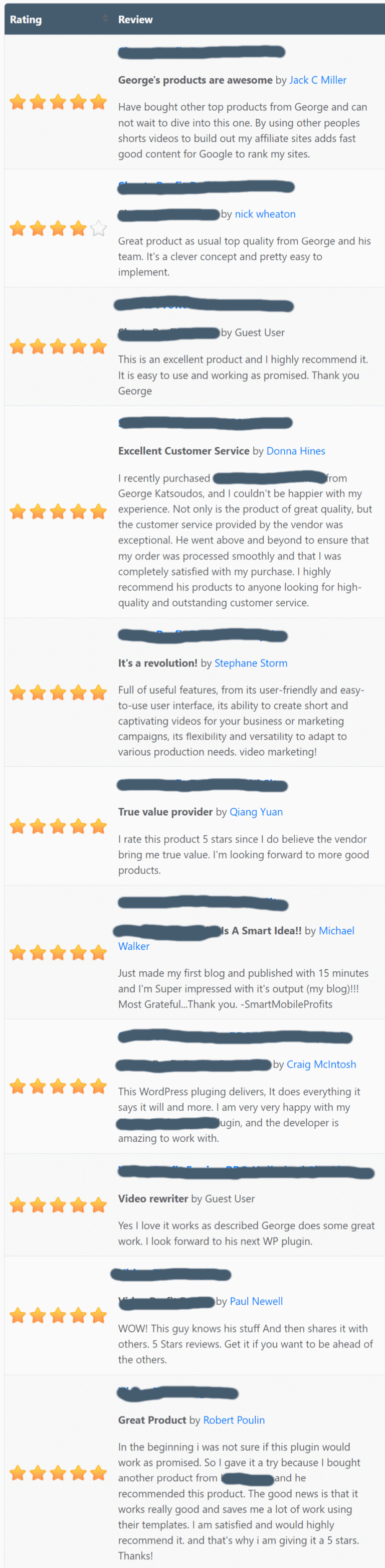Click the star rating control in Paul Newell's review
The height and width of the screenshot is (1568, 385).
click(x=58, y=1315)
